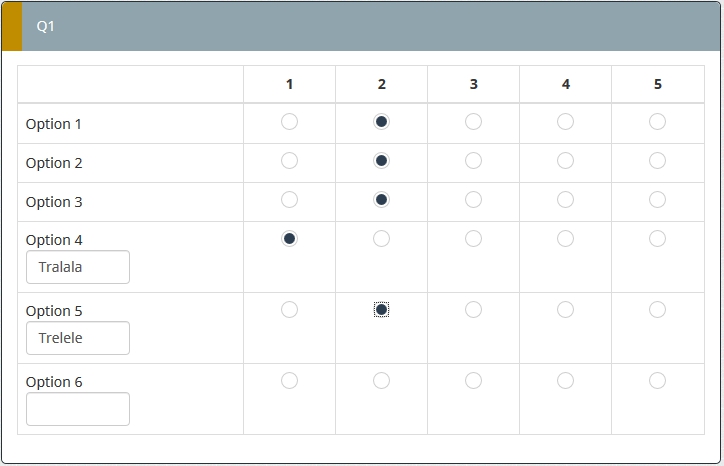
Task: Select rating 1 for Option 6
Action: tap(289, 381)
